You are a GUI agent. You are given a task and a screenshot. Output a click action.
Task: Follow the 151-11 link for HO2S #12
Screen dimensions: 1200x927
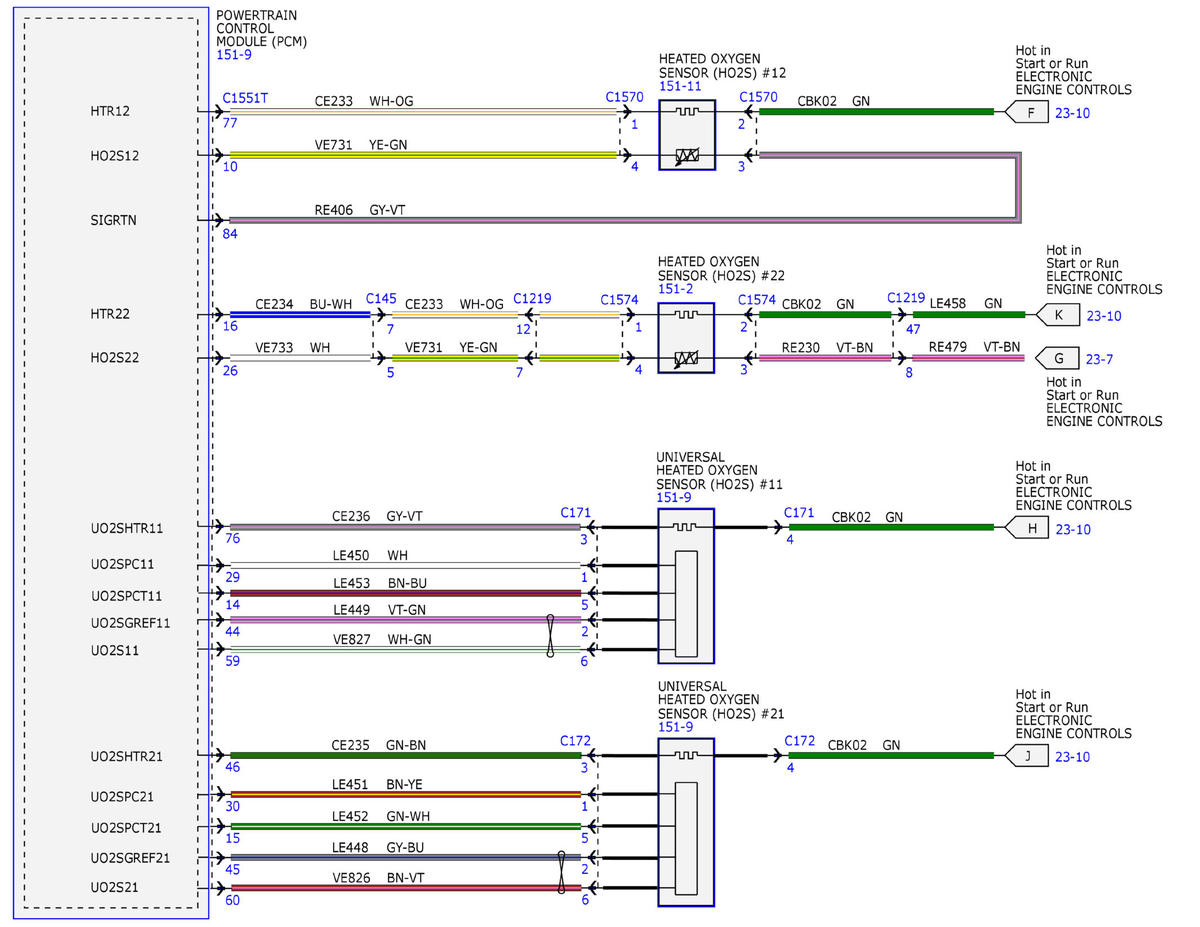(678, 86)
